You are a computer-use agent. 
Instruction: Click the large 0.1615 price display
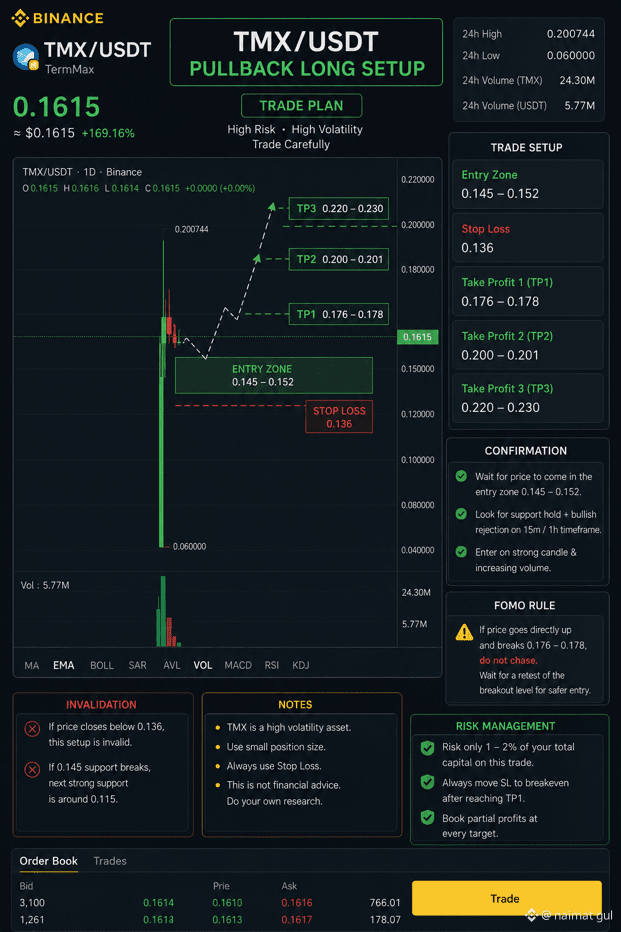click(x=56, y=107)
